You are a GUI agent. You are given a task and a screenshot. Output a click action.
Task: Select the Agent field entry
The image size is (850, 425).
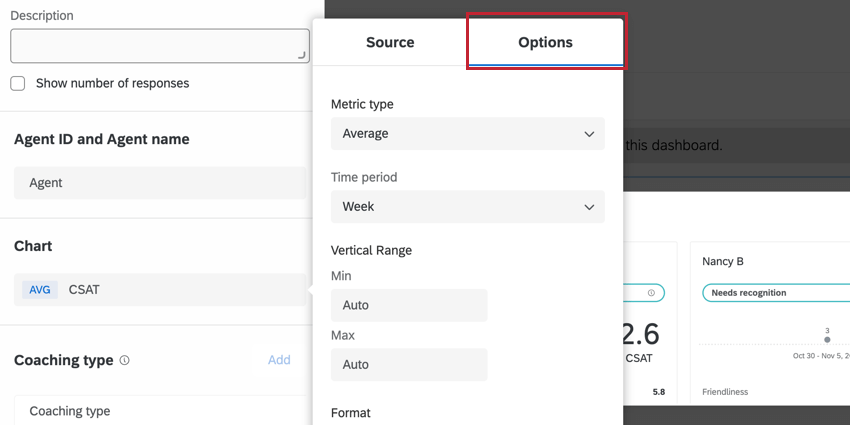point(160,183)
